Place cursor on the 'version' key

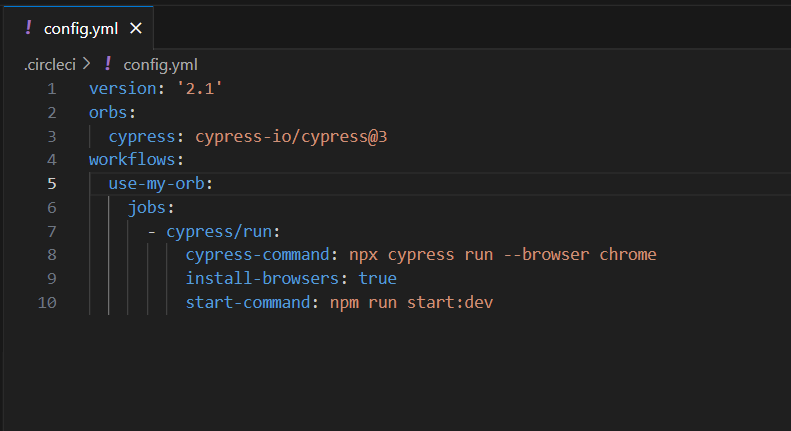123,88
